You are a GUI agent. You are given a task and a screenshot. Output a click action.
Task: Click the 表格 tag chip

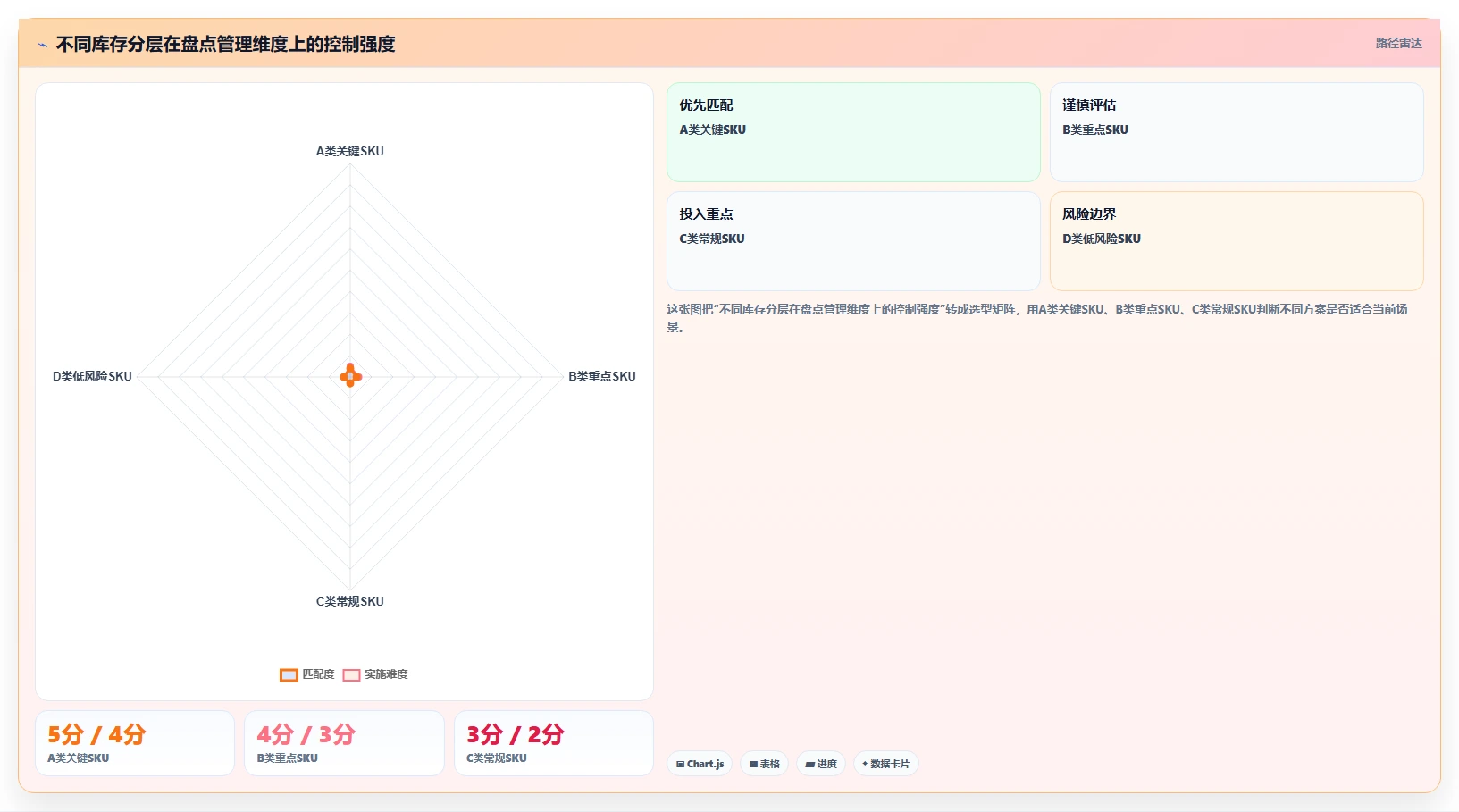coord(764,764)
